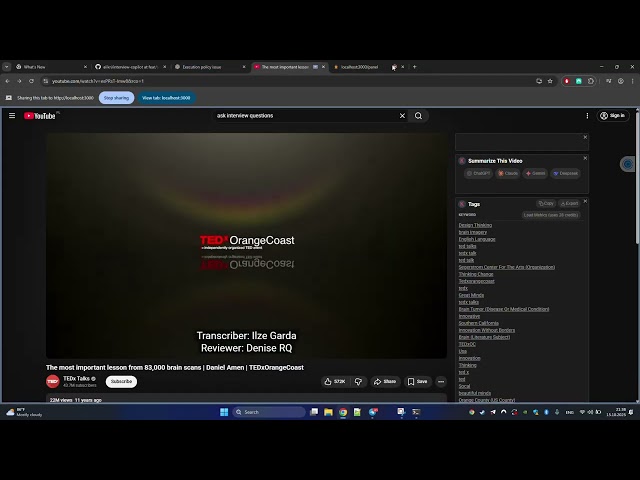Click the address bar URL
640x480 pixels.
[x=98, y=81]
